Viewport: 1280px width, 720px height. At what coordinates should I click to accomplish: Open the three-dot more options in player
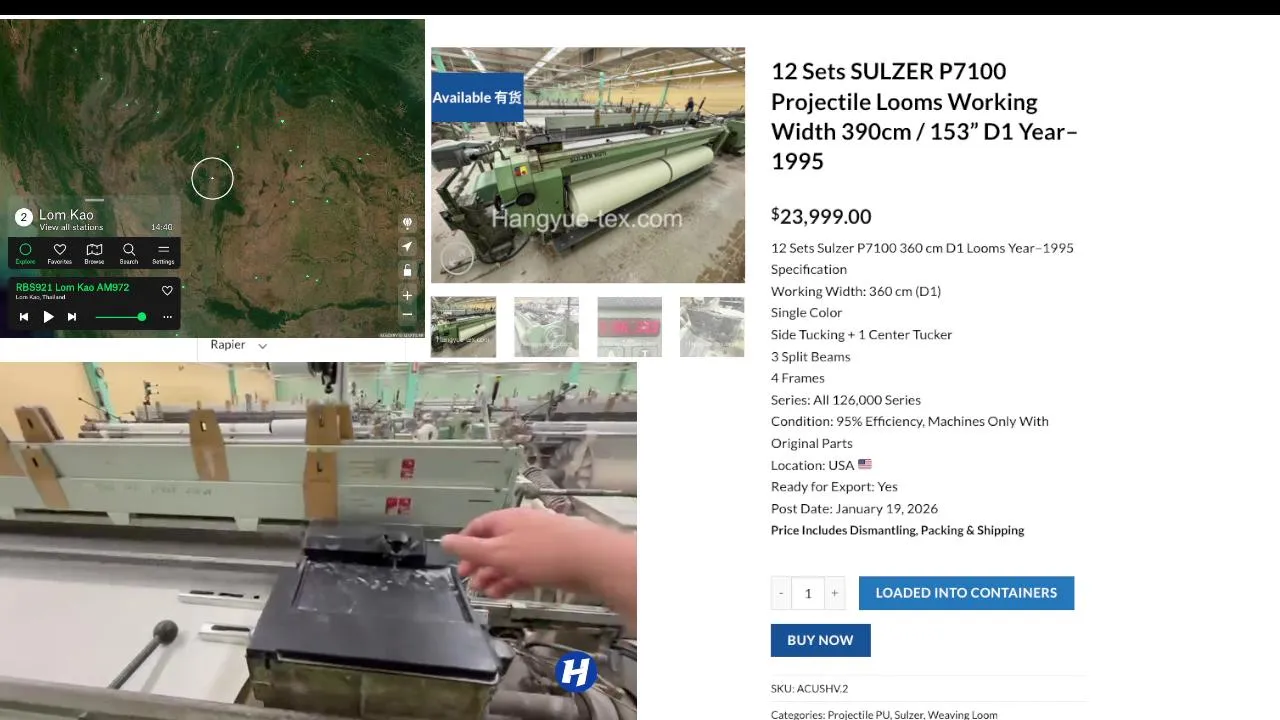(x=167, y=317)
